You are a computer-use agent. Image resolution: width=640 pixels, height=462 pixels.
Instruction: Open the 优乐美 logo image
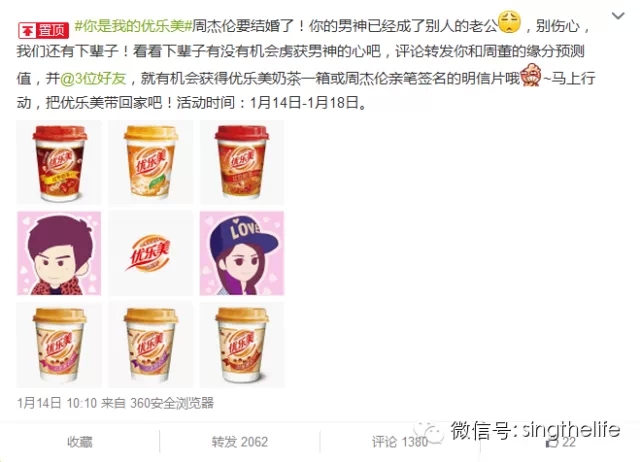(151, 253)
